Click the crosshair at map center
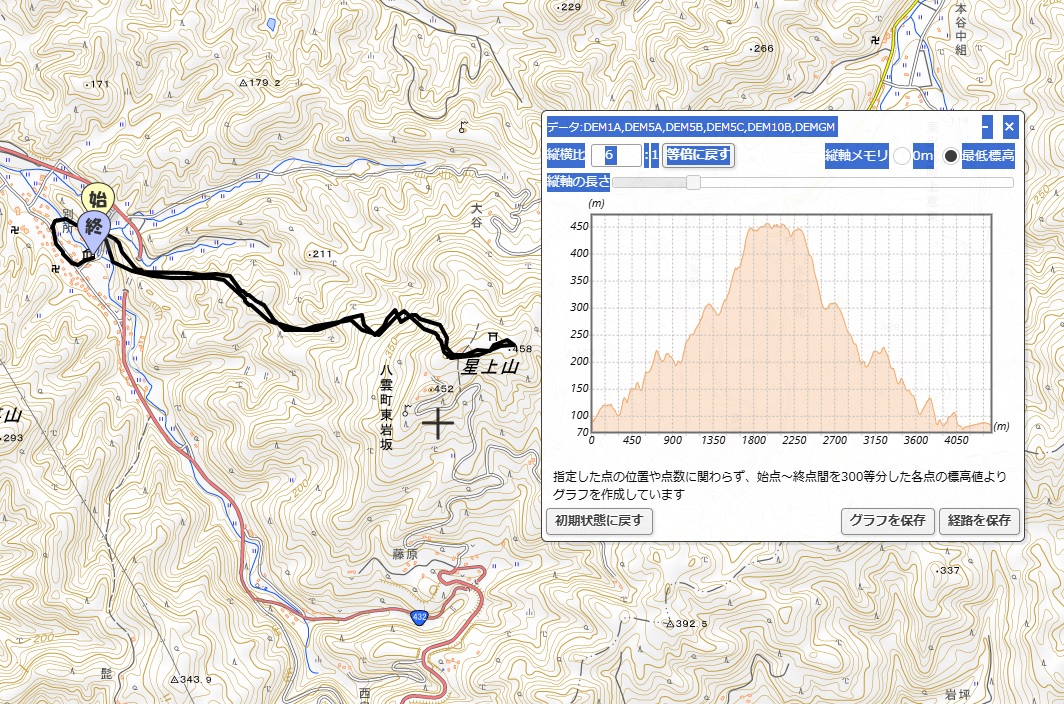 (437, 424)
